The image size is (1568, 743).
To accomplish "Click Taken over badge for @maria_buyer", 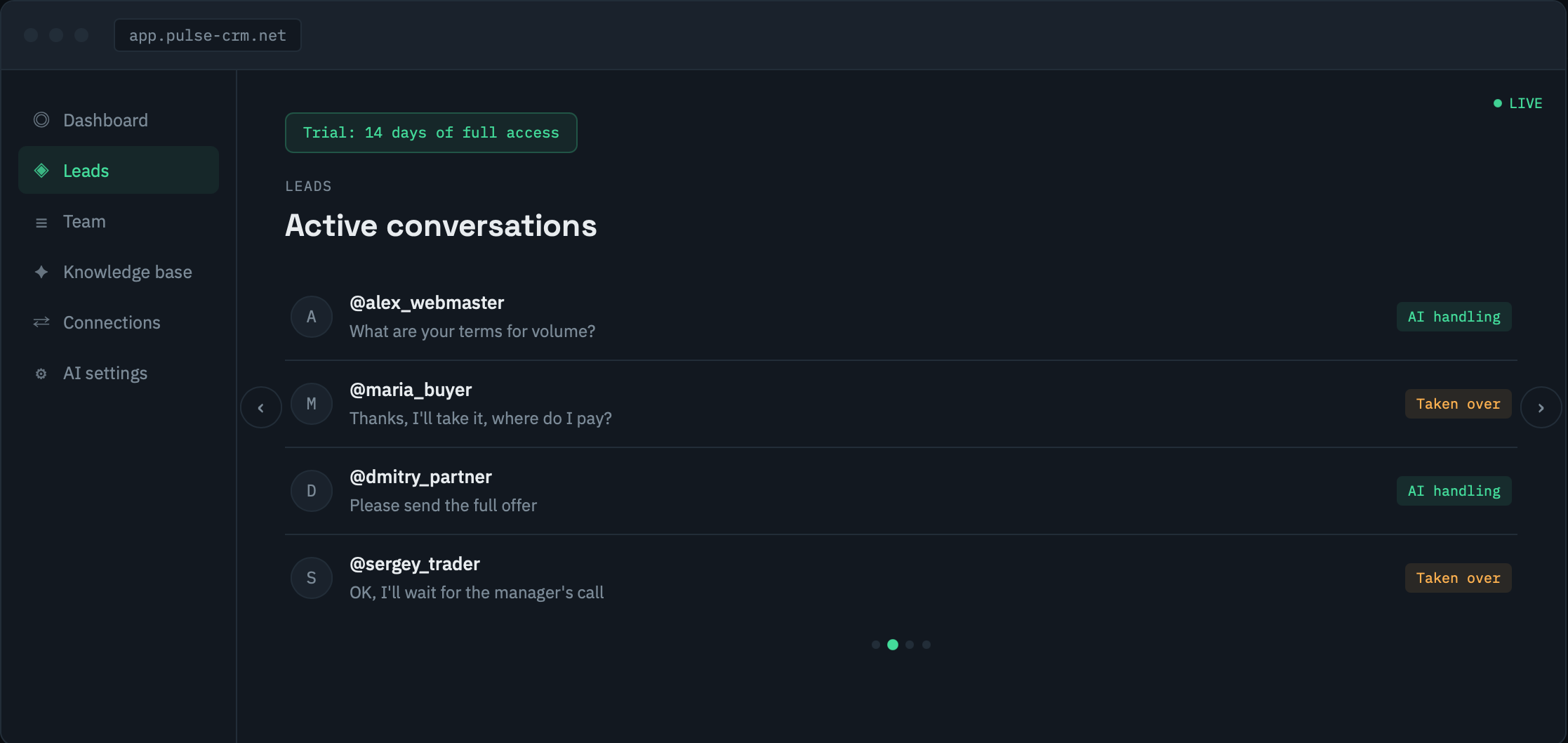I will click(x=1458, y=404).
